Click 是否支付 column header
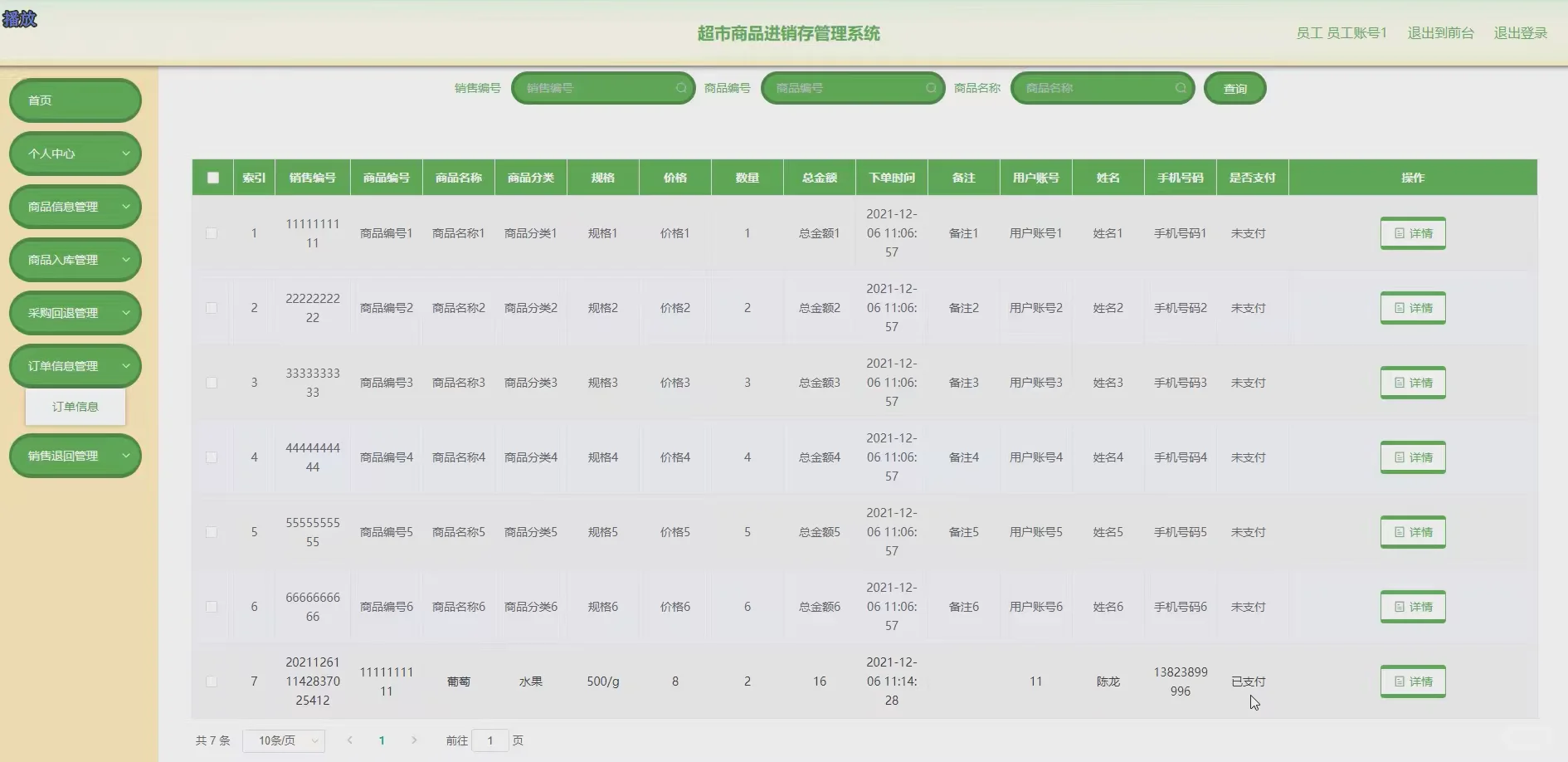 [x=1253, y=178]
